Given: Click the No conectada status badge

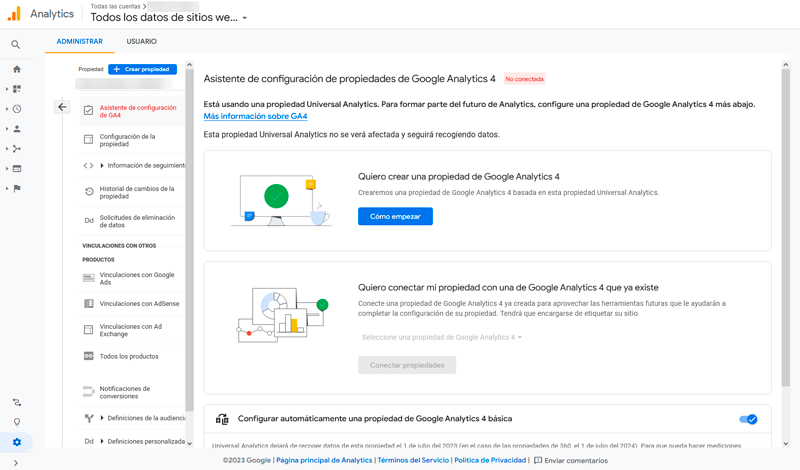Looking at the screenshot, I should [x=524, y=79].
